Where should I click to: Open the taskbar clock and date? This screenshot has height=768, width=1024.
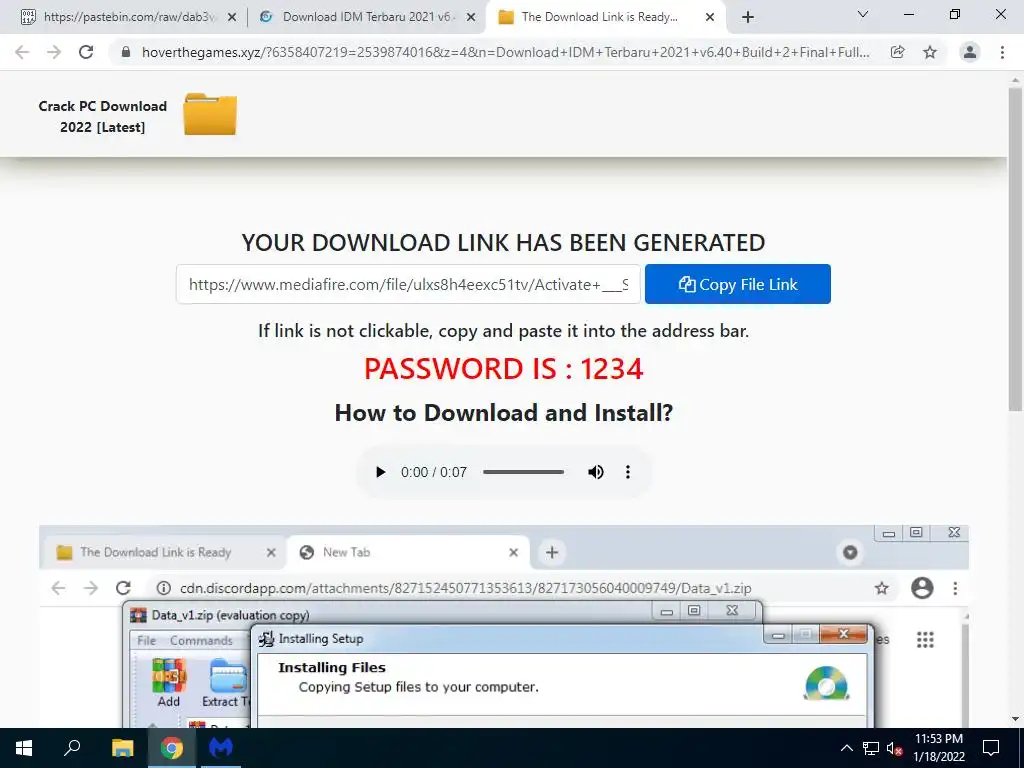938,748
